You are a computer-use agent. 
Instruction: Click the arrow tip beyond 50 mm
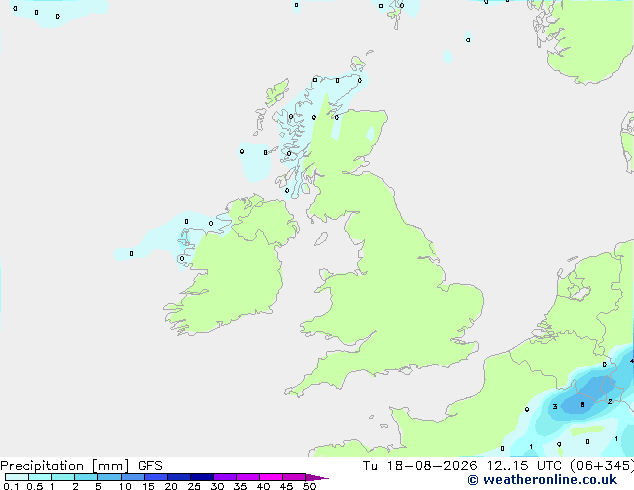coord(317,477)
